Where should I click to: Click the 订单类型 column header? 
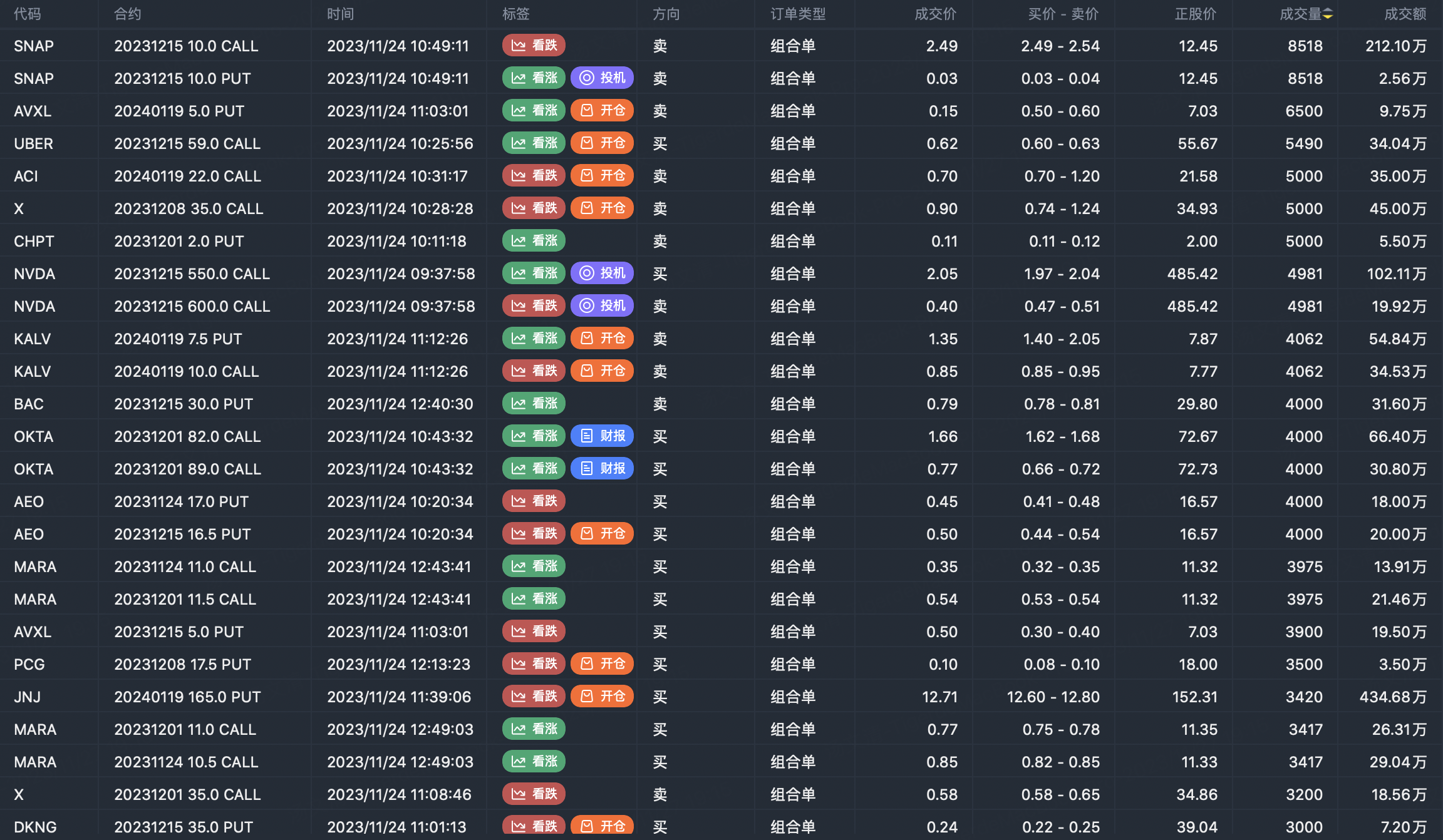tap(798, 14)
